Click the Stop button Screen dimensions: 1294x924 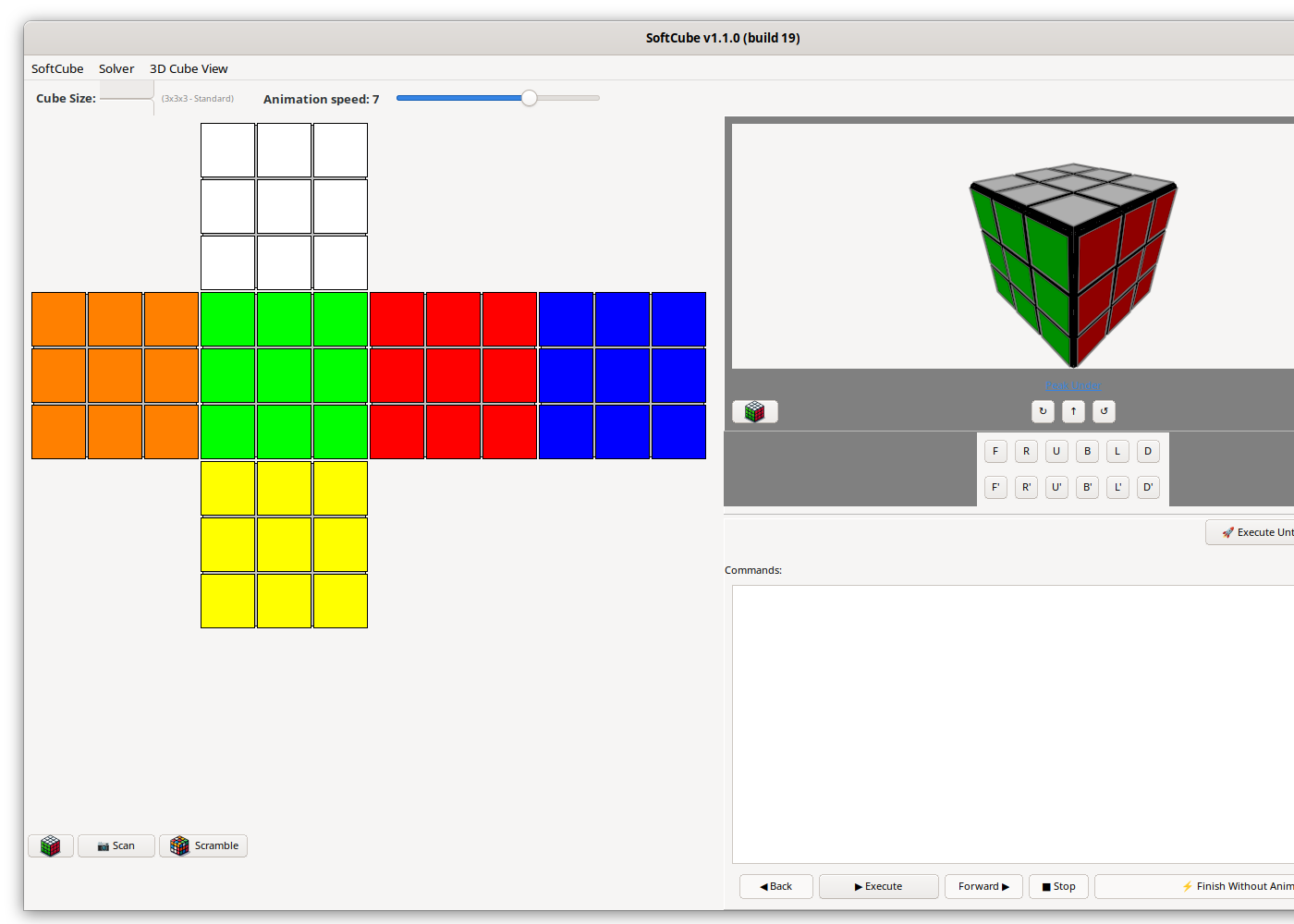pyautogui.click(x=1058, y=886)
